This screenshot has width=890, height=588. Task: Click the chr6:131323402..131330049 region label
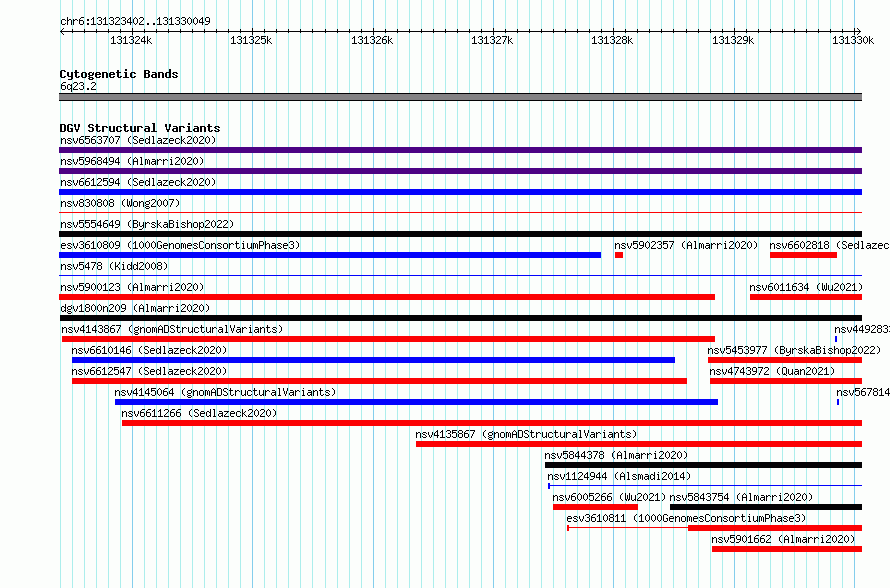pos(135,21)
